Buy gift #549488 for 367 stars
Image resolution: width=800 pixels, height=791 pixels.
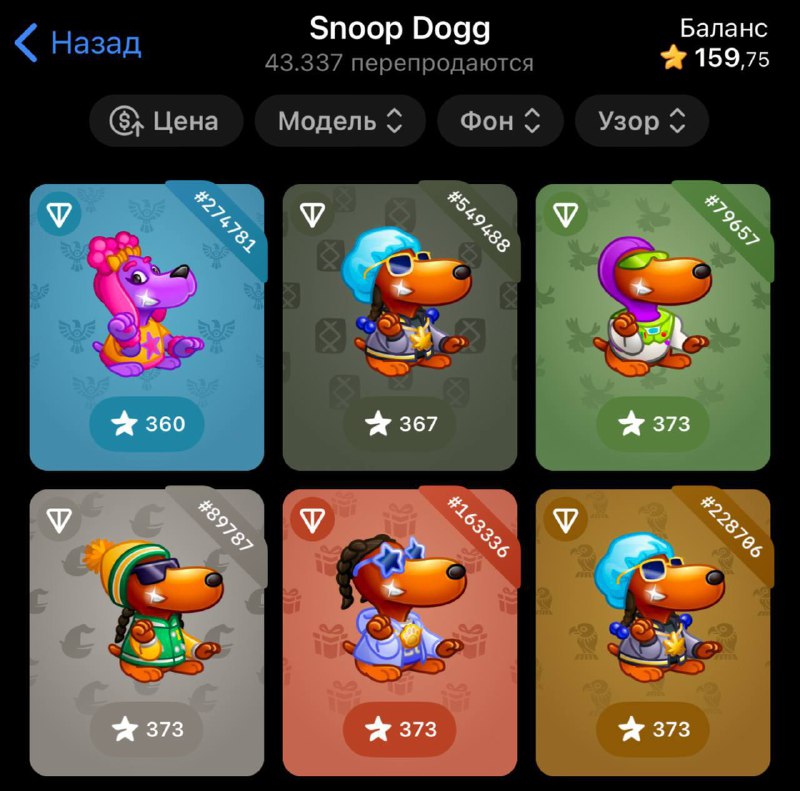coord(401,424)
